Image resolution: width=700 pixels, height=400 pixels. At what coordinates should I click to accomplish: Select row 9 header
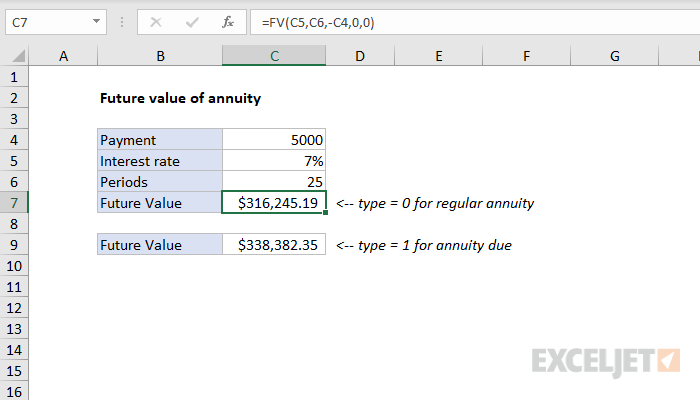point(14,245)
